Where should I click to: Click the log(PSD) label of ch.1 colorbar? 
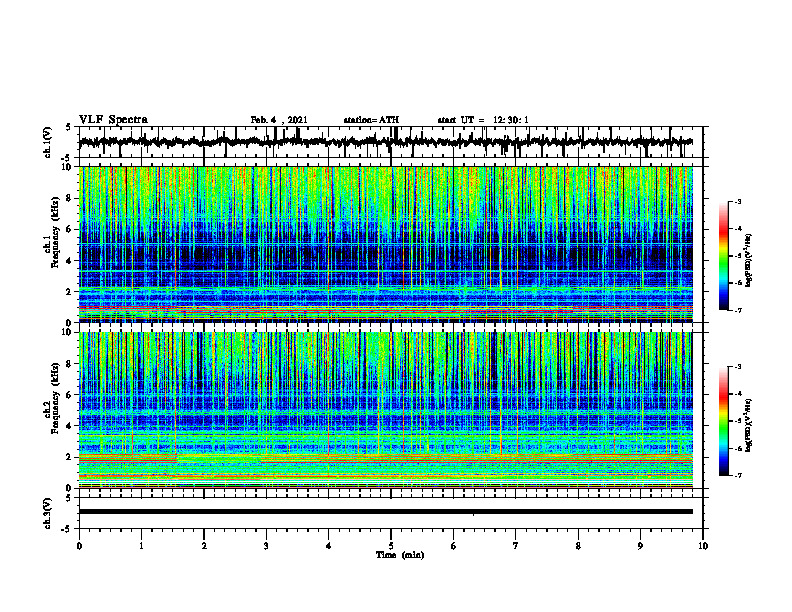[x=749, y=261]
